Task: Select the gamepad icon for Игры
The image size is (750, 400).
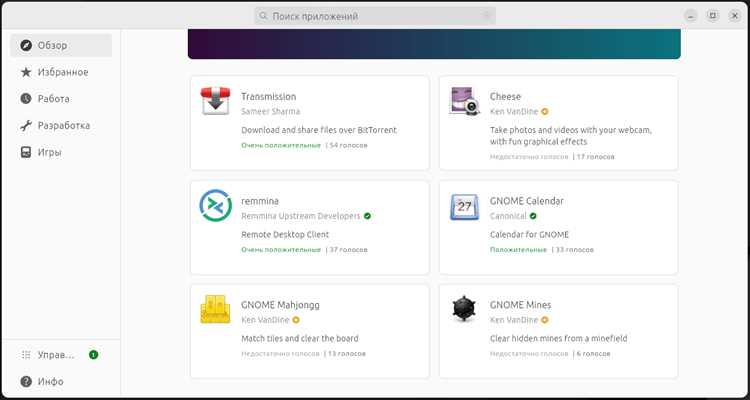Action: [26, 153]
